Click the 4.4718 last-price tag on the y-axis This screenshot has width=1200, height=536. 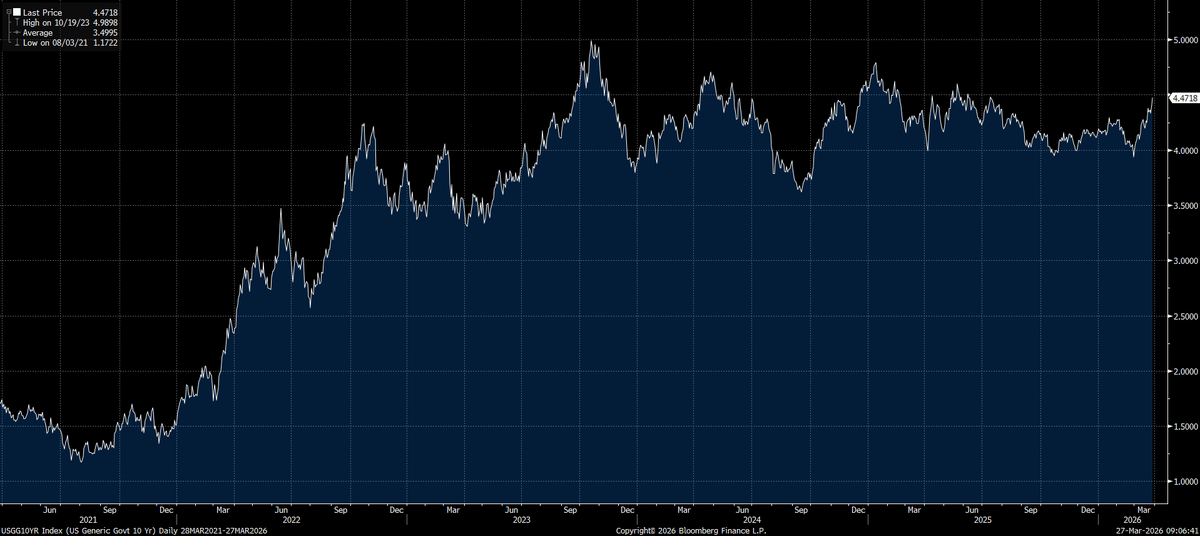(x=1183, y=98)
